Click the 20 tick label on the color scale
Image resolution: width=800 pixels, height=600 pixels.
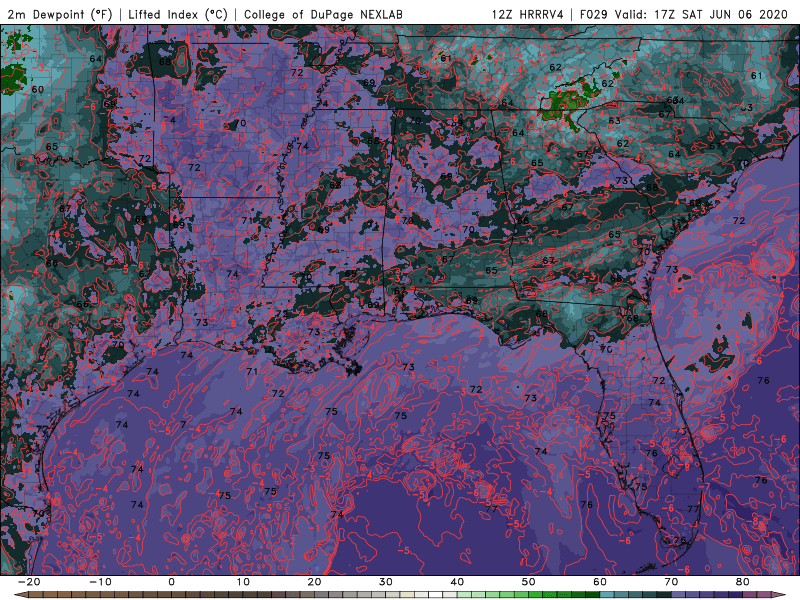pyautogui.click(x=314, y=582)
